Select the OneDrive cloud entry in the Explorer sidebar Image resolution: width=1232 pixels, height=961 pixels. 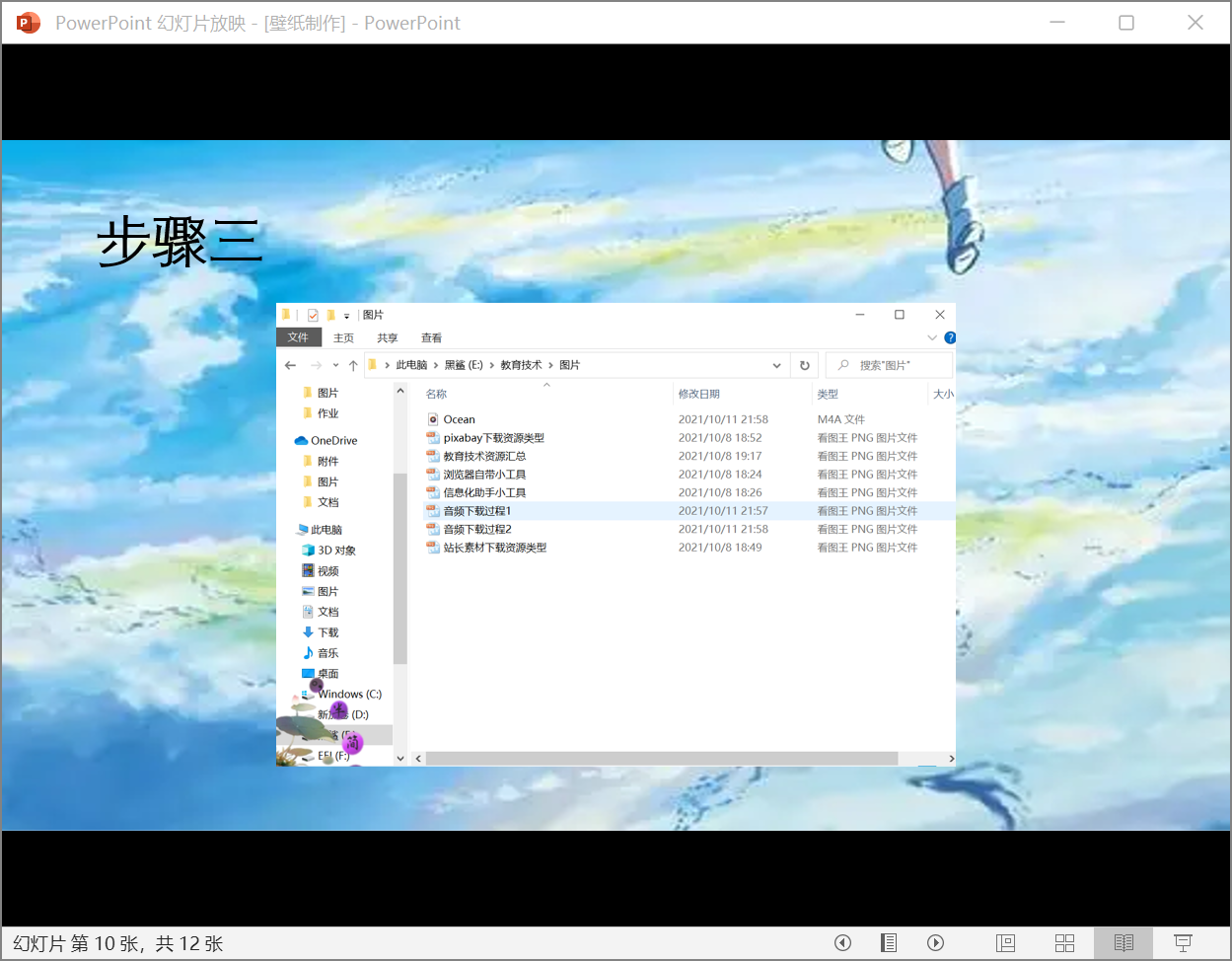(x=326, y=441)
